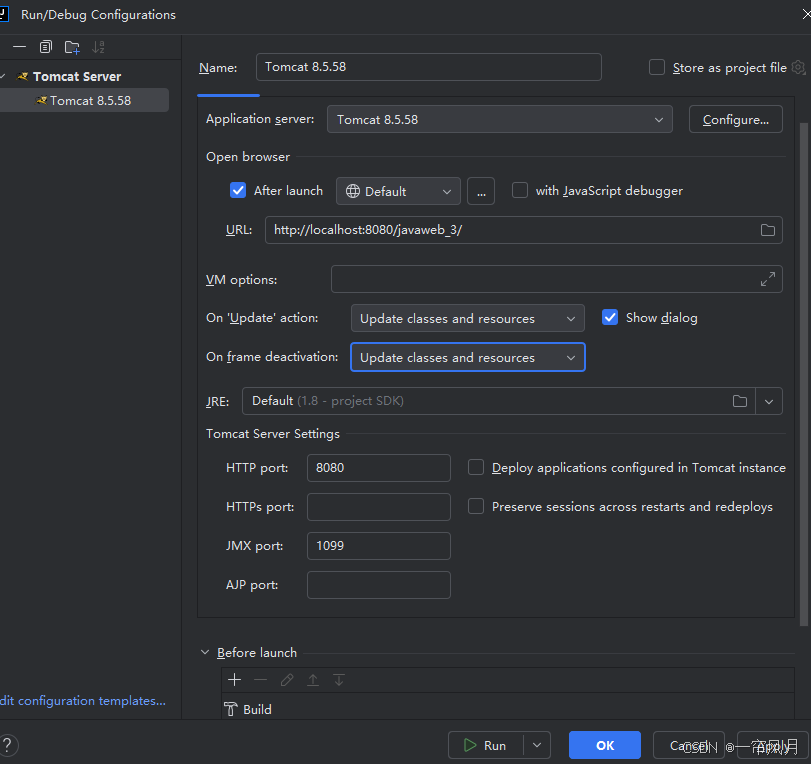Create new folder for configurations icon
The width and height of the screenshot is (811, 764).
72,47
